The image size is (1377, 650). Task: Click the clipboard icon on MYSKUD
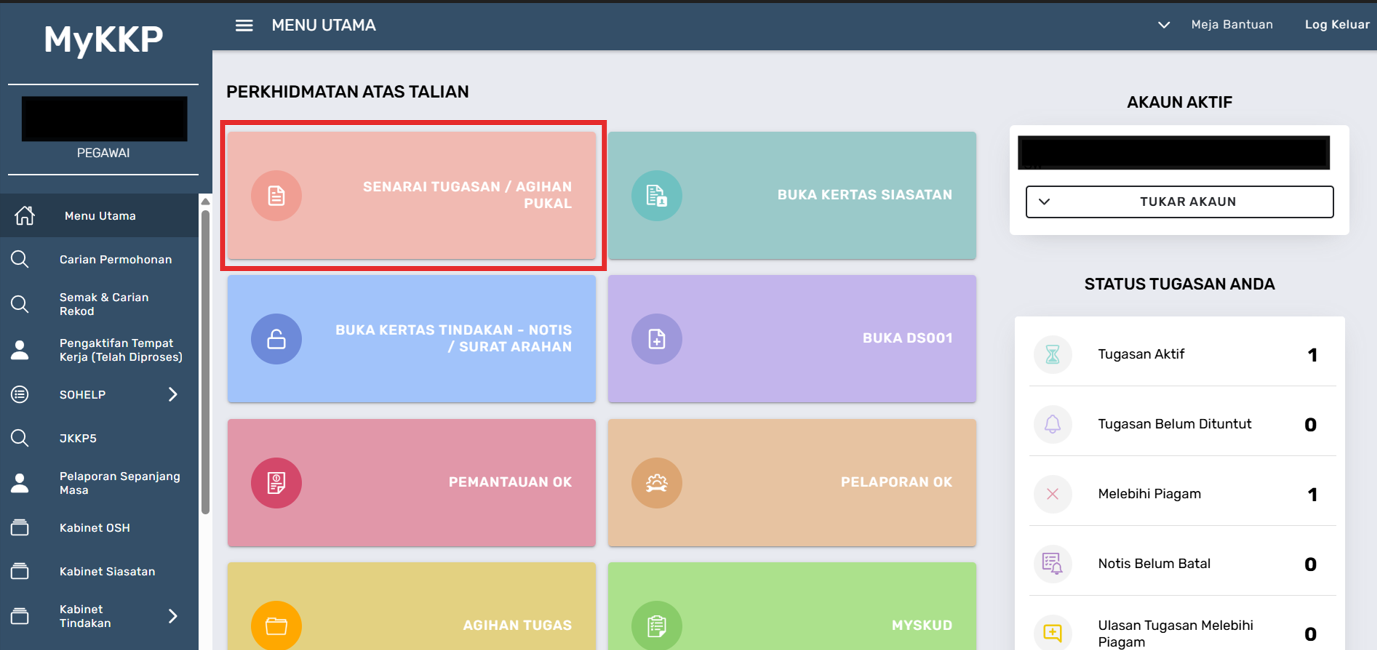pyautogui.click(x=656, y=626)
